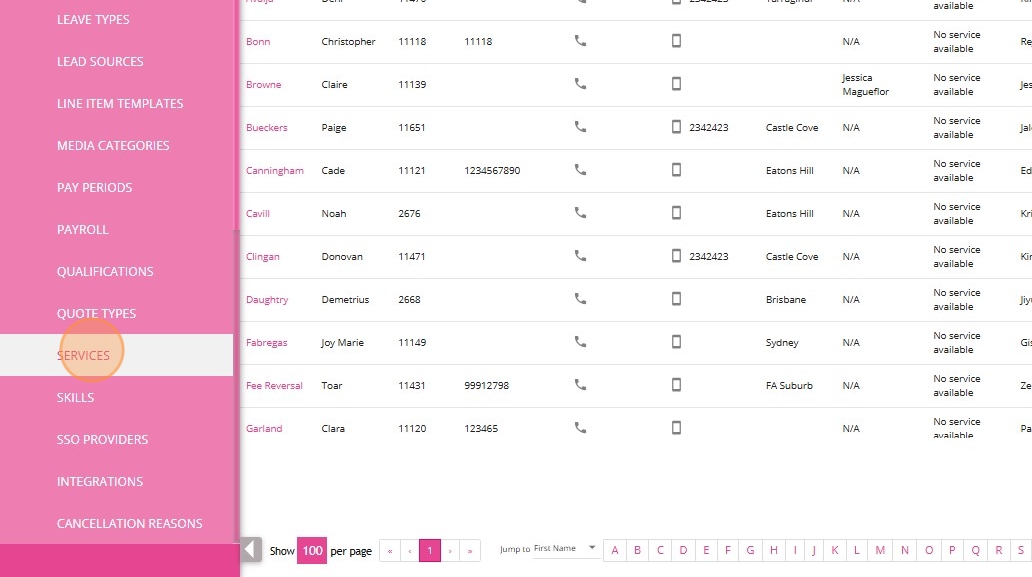The width and height of the screenshot is (1032, 577).
Task: Click the mobile icon in Bueckers row
Action: [676, 126]
